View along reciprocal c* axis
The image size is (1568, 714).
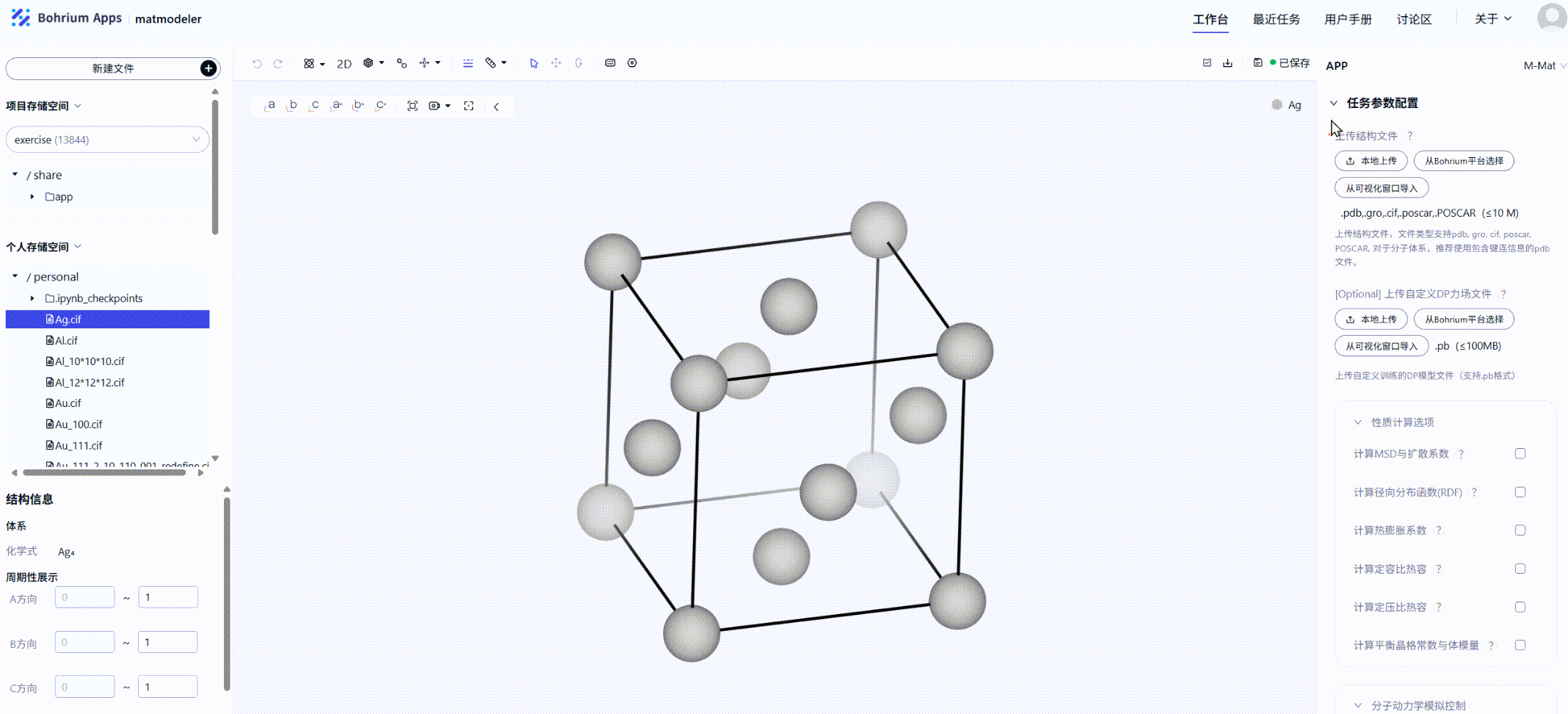click(x=380, y=106)
